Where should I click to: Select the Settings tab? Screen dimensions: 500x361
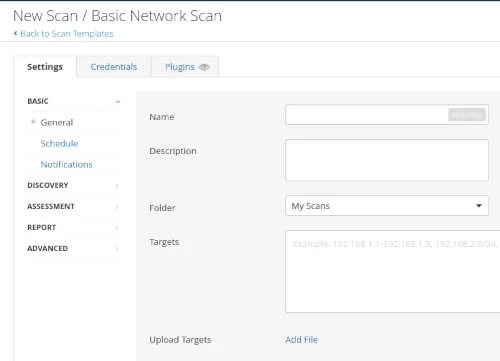45,67
